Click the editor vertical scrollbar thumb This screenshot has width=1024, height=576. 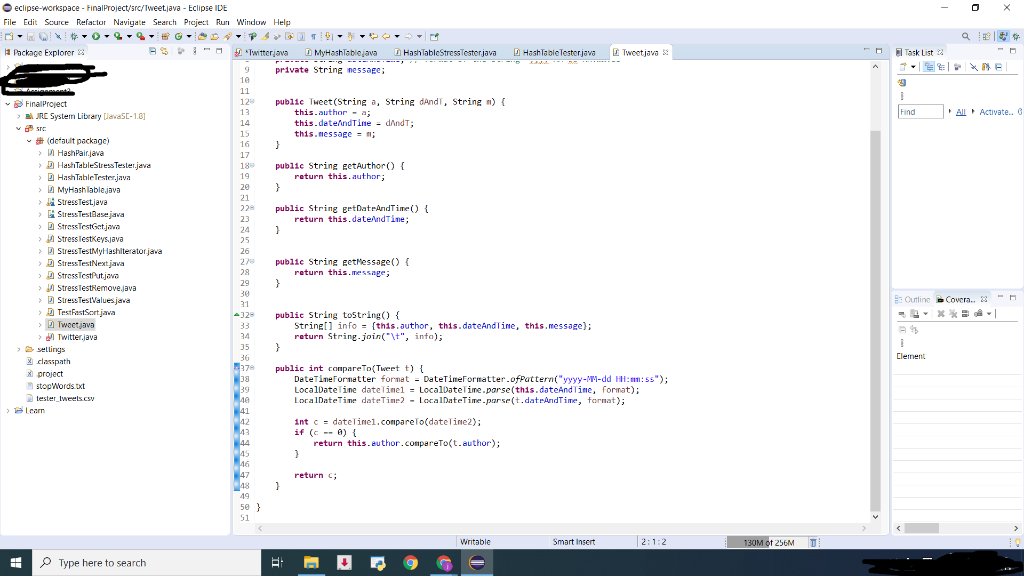(876, 321)
